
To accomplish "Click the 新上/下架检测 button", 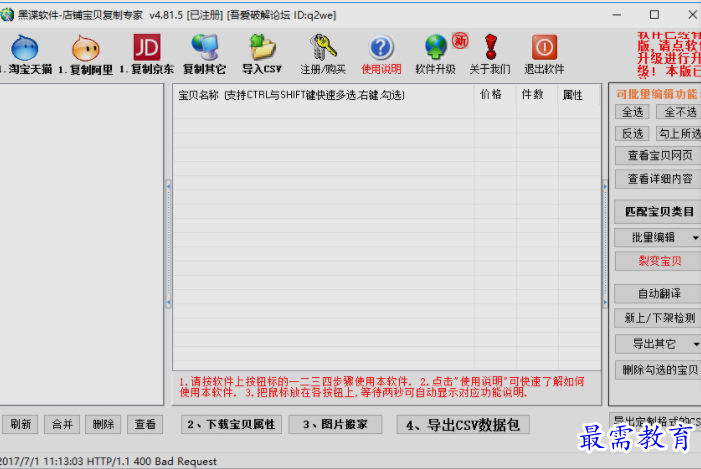I will click(x=659, y=318).
